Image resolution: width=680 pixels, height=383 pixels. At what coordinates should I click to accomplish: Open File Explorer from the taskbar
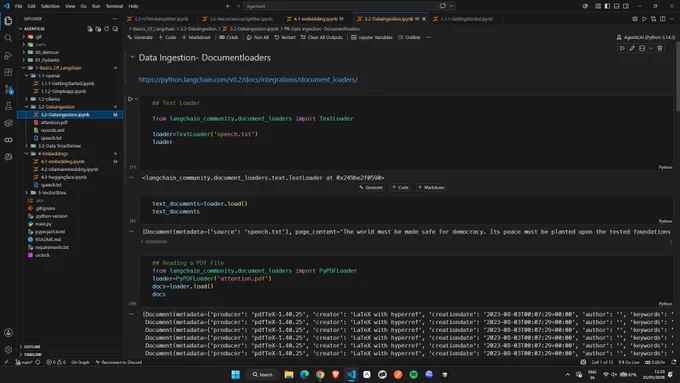click(289, 374)
